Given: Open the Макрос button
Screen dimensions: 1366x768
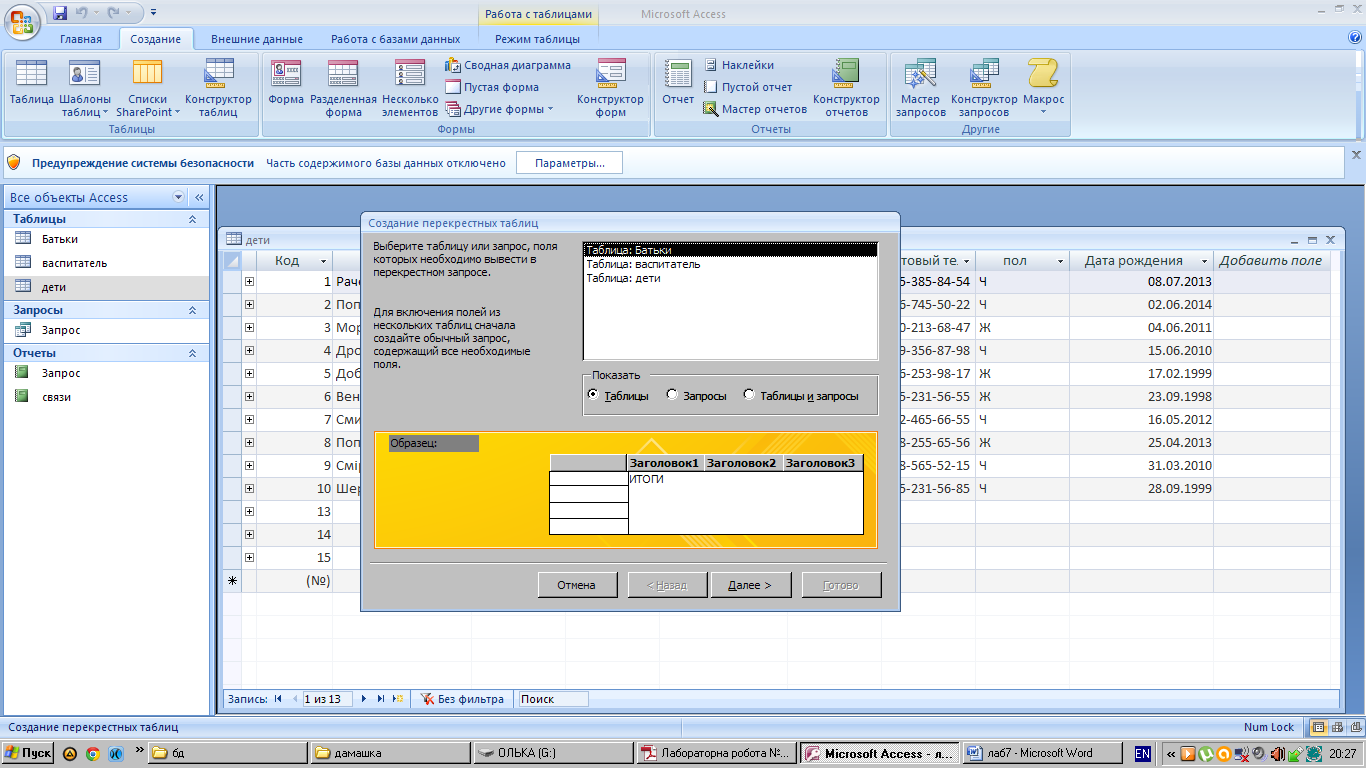Looking at the screenshot, I should tap(1043, 87).
